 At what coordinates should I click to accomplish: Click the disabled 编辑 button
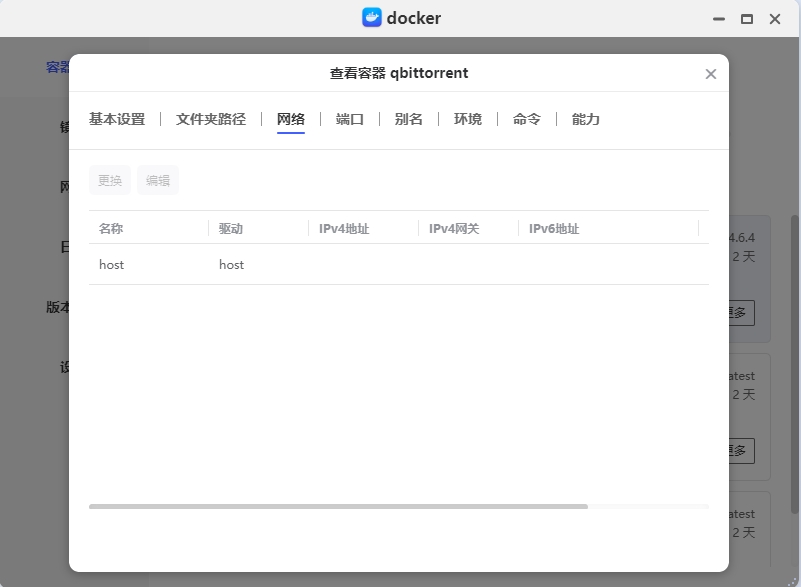pyautogui.click(x=158, y=180)
